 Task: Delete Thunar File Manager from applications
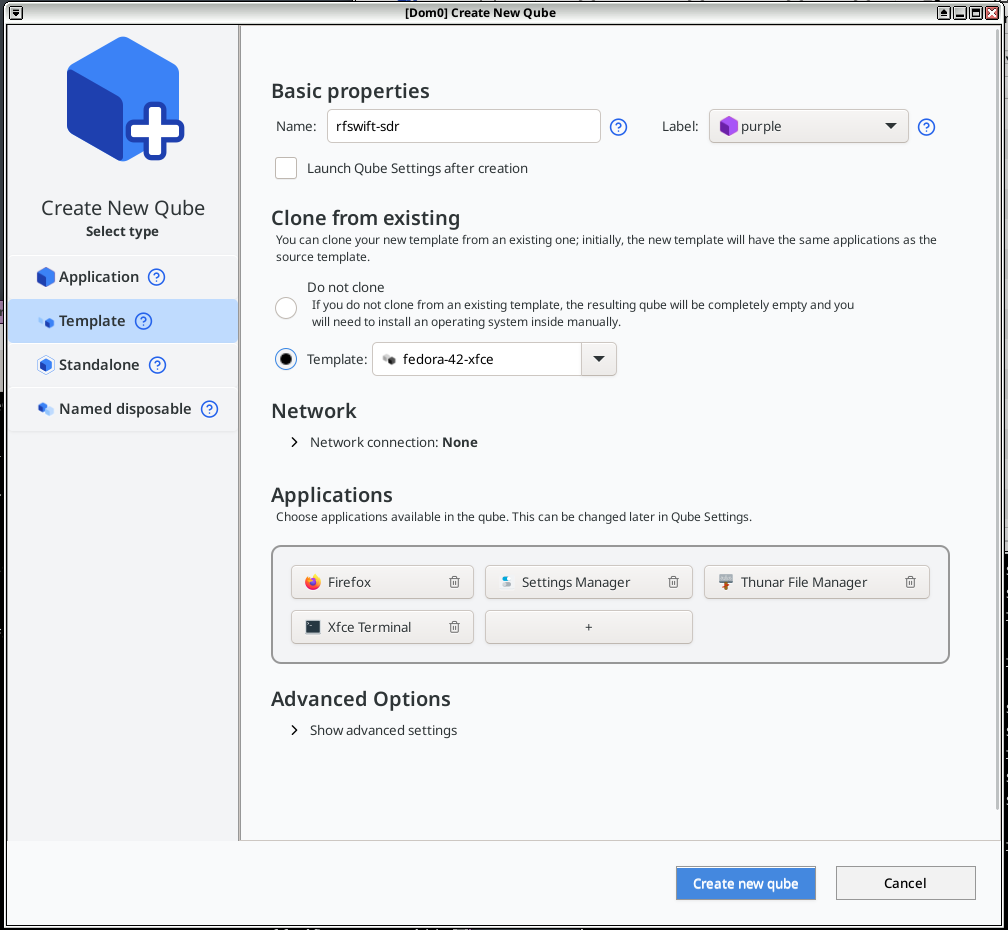pyautogui.click(x=910, y=581)
